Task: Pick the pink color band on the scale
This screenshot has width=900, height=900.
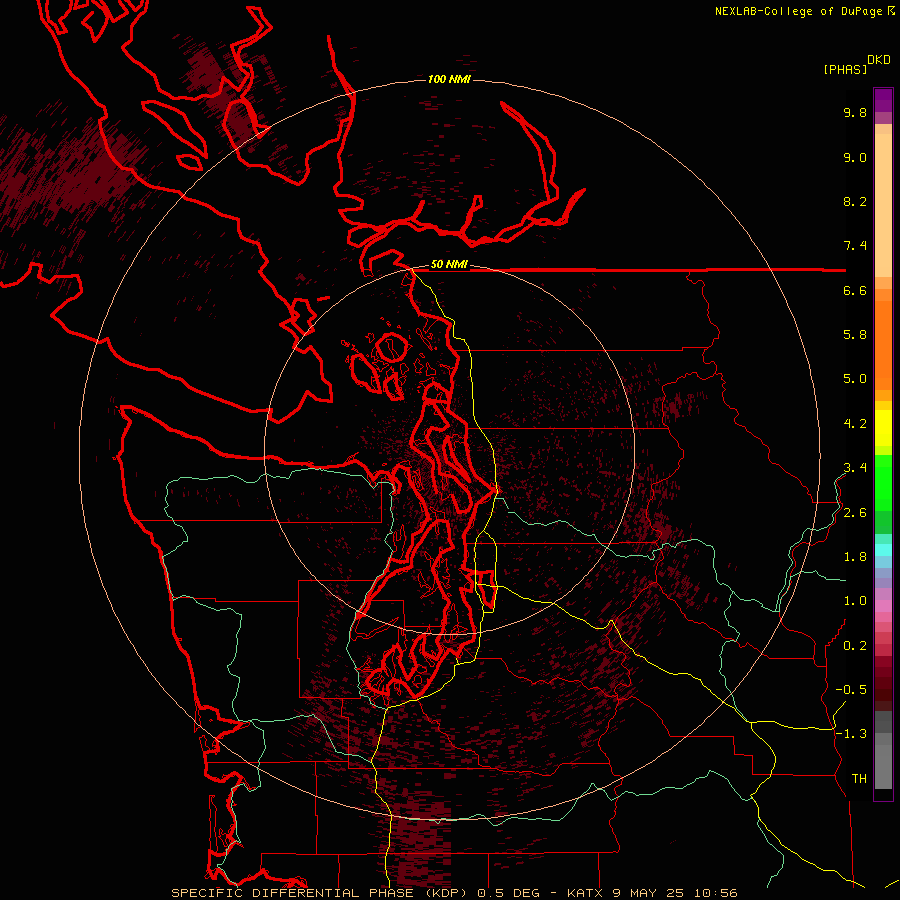Action: tap(883, 606)
